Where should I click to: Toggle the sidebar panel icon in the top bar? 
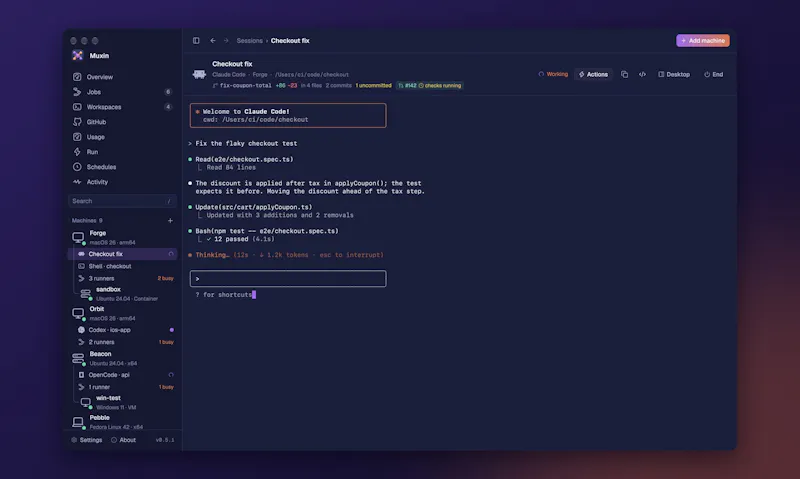coord(196,41)
